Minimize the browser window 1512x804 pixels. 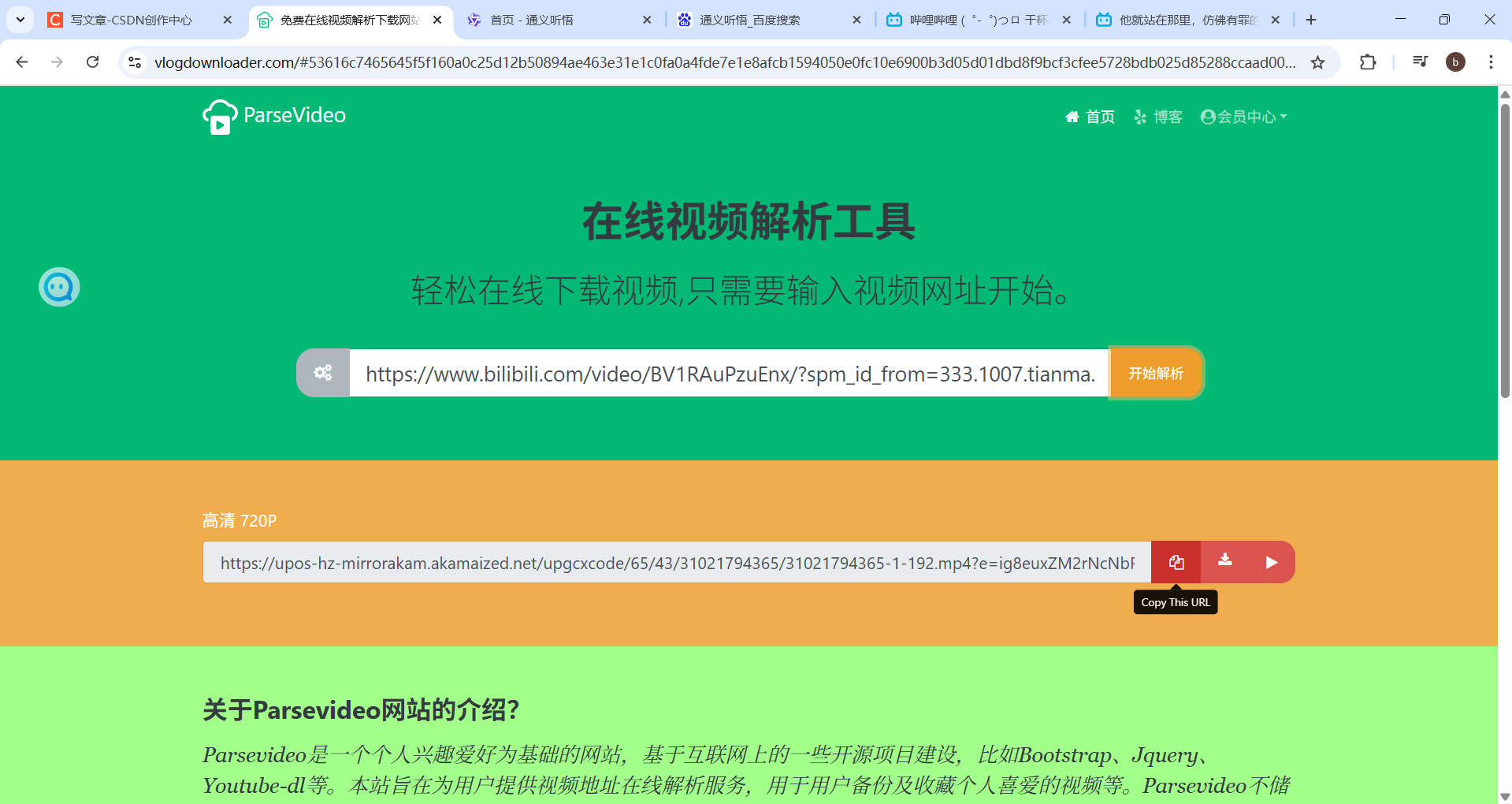point(1400,20)
